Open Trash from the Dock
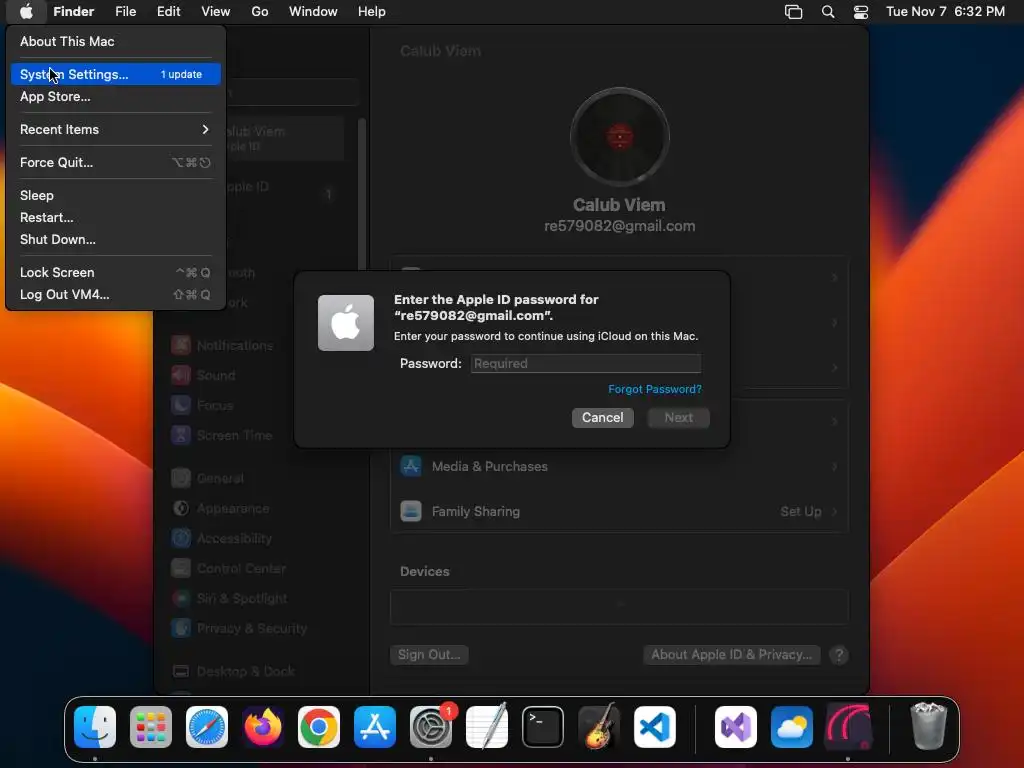Image resolution: width=1024 pixels, height=768 pixels. tap(928, 727)
